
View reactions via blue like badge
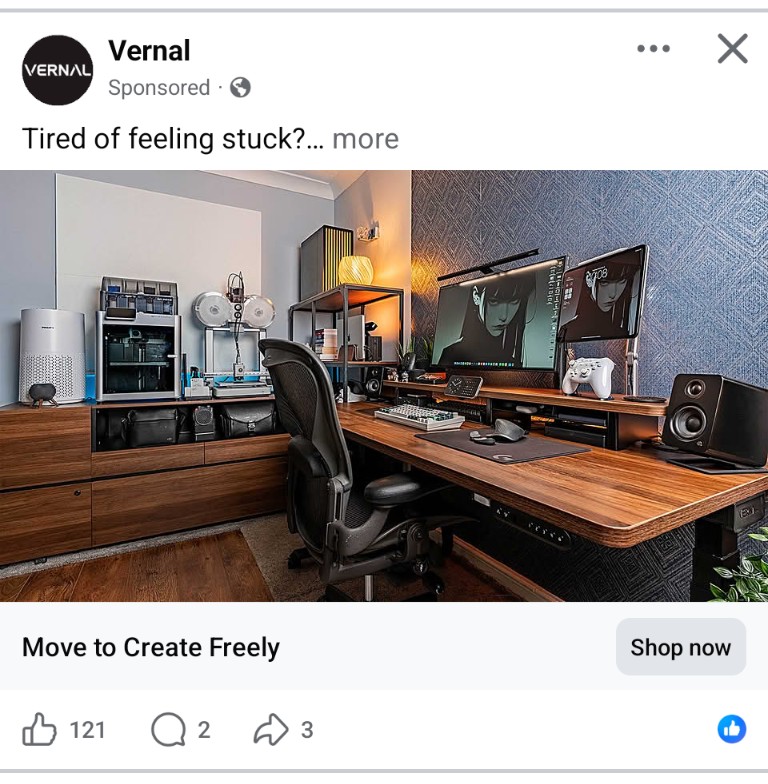point(732,729)
